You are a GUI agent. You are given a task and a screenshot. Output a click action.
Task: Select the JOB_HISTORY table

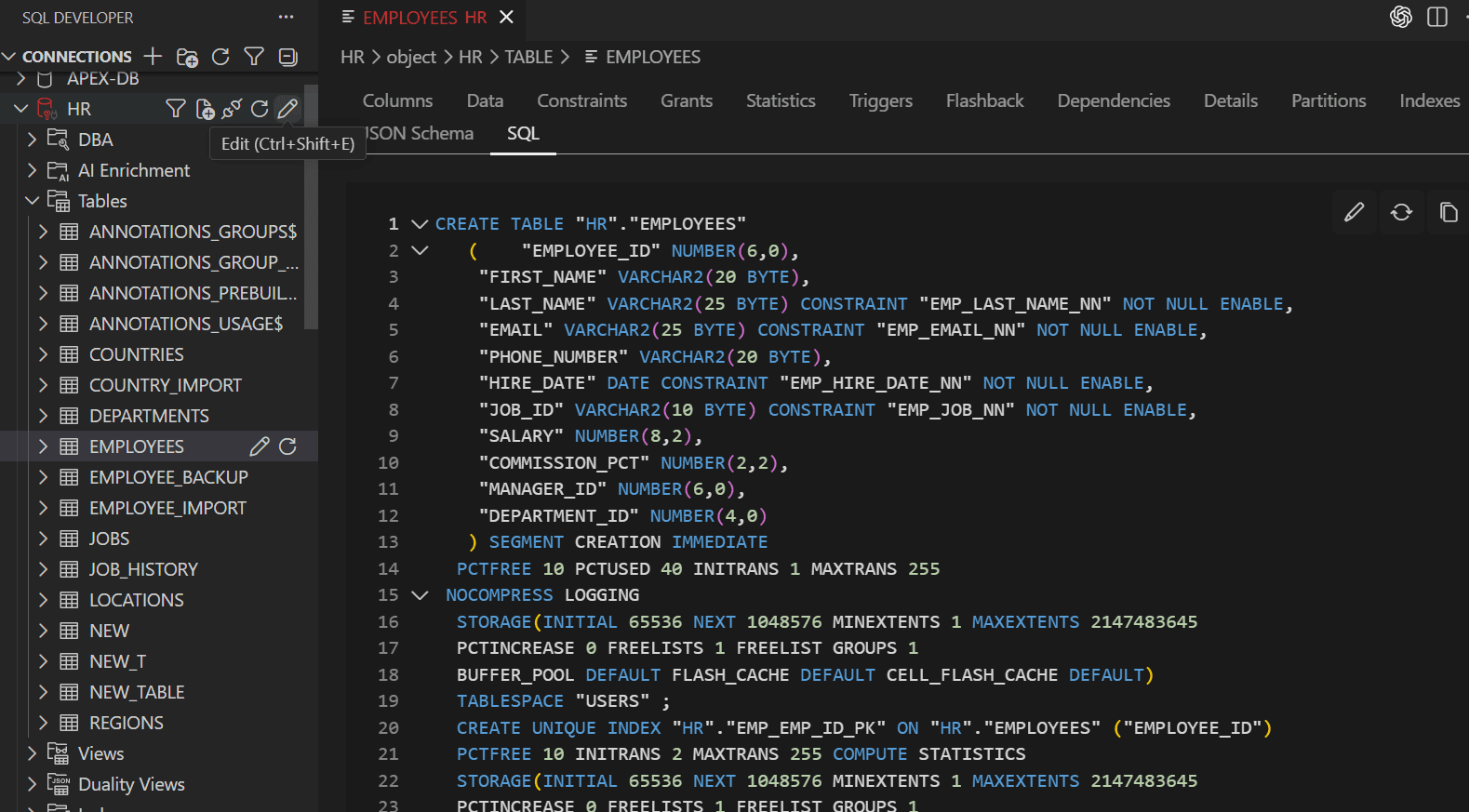pos(143,569)
